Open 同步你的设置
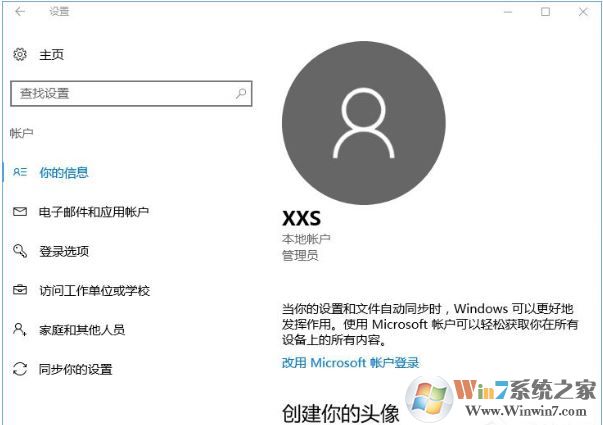The width and height of the screenshot is (603, 425). (75, 370)
